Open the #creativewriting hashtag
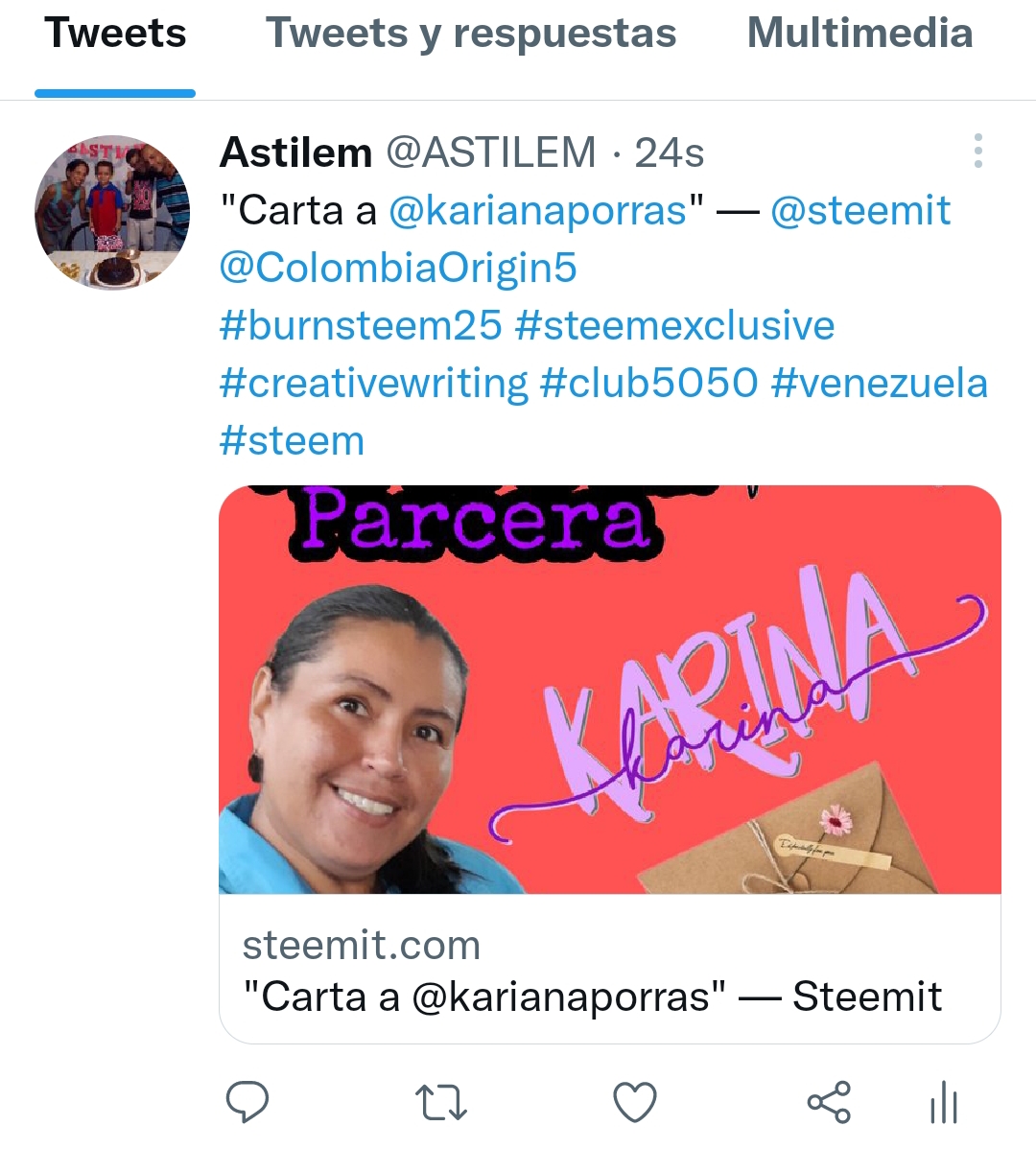The height and width of the screenshot is (1149, 1036). pos(373,384)
